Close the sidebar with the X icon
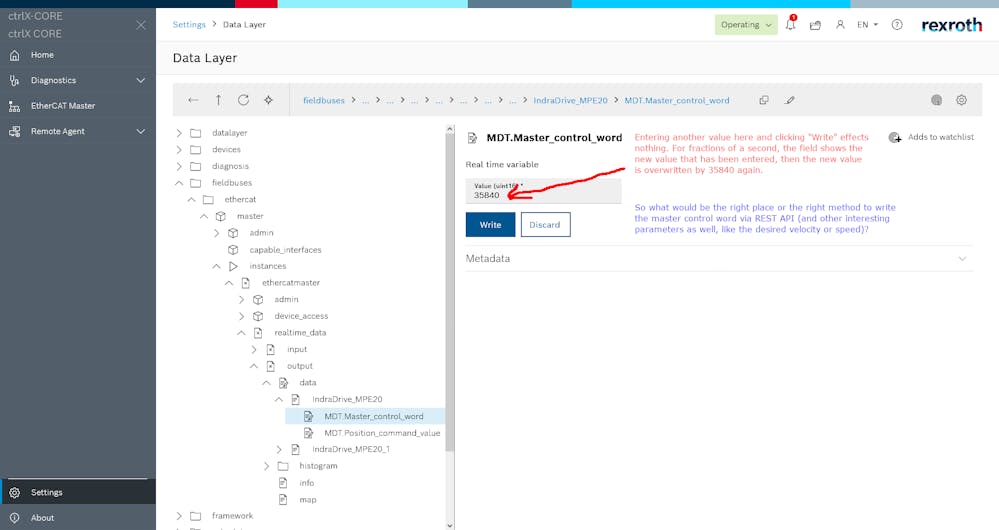Screen dimensions: 999x530 (140, 25)
